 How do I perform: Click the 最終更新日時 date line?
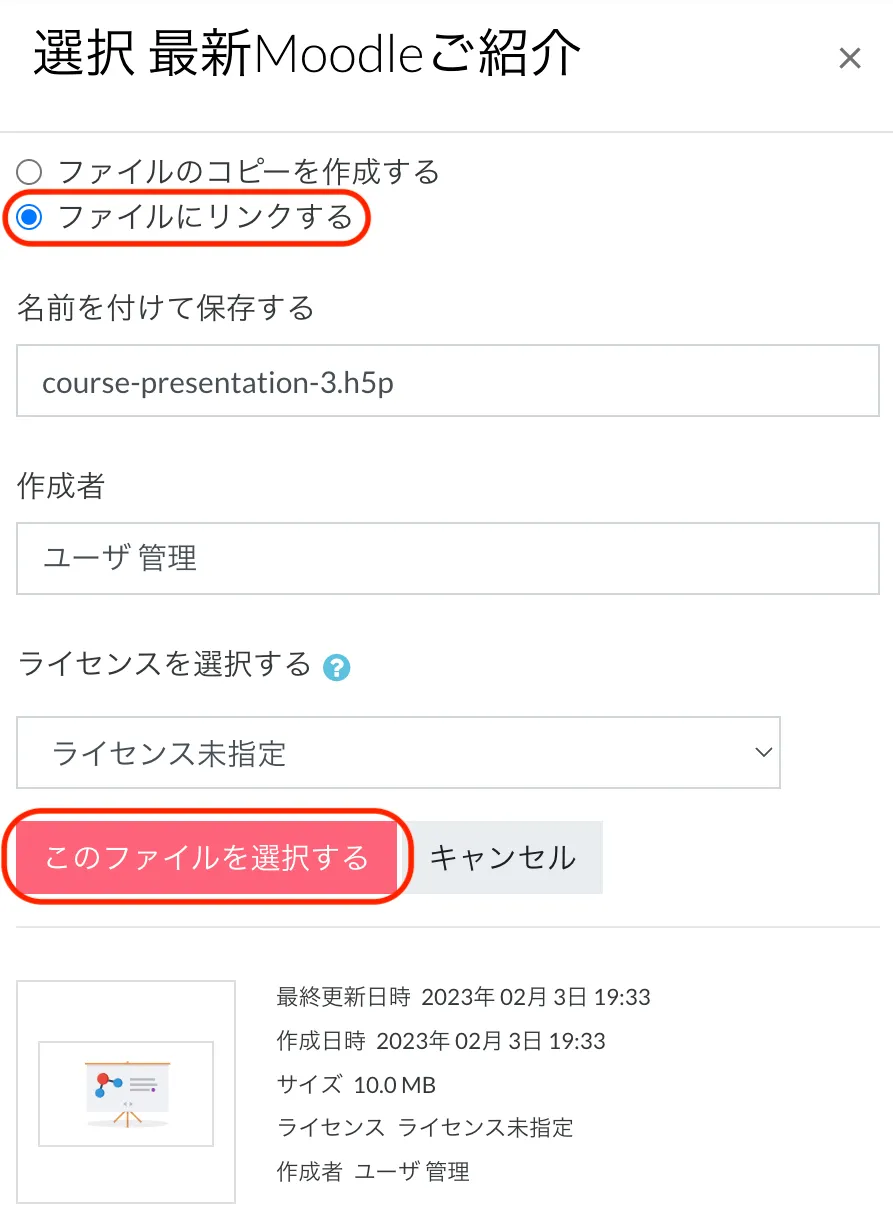pyautogui.click(x=463, y=997)
